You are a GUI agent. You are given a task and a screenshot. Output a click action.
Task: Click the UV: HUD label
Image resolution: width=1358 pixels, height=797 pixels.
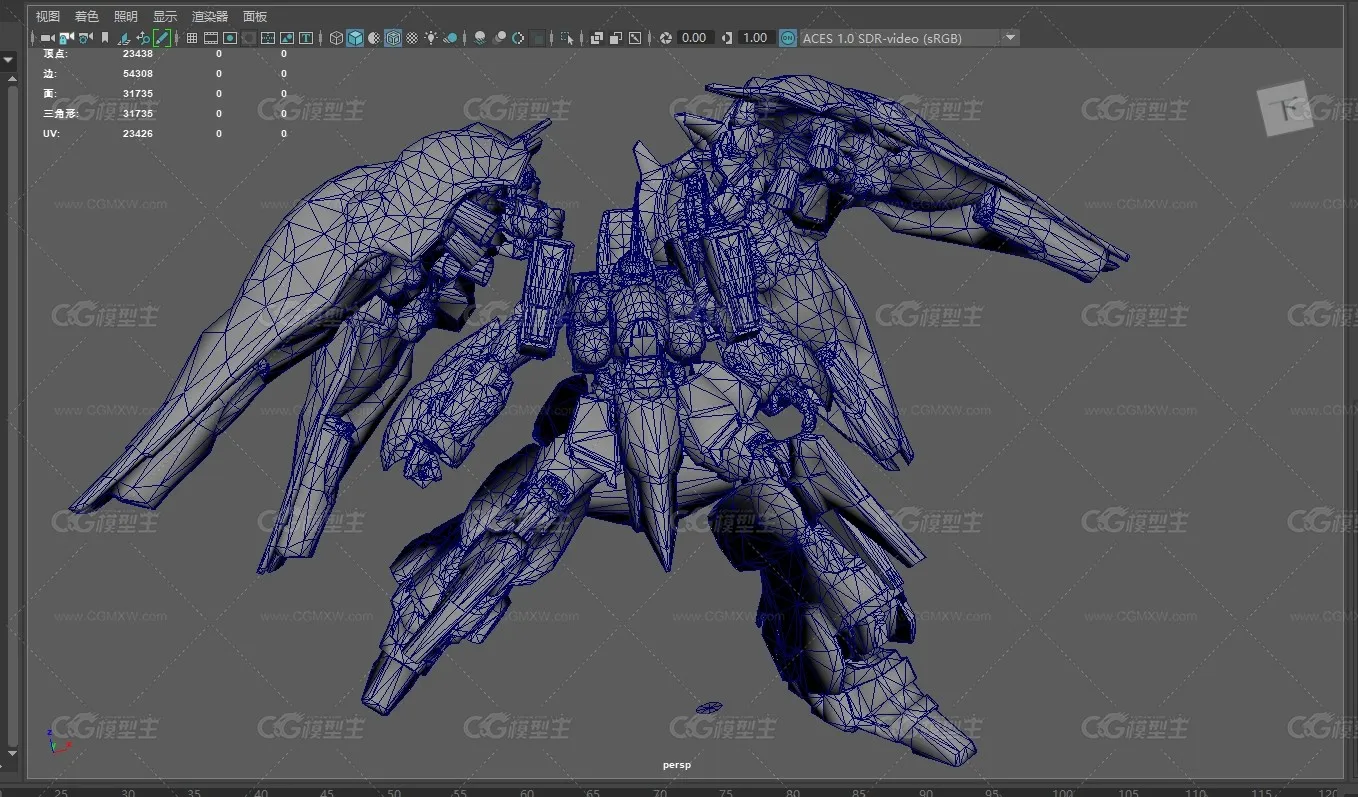click(x=51, y=133)
